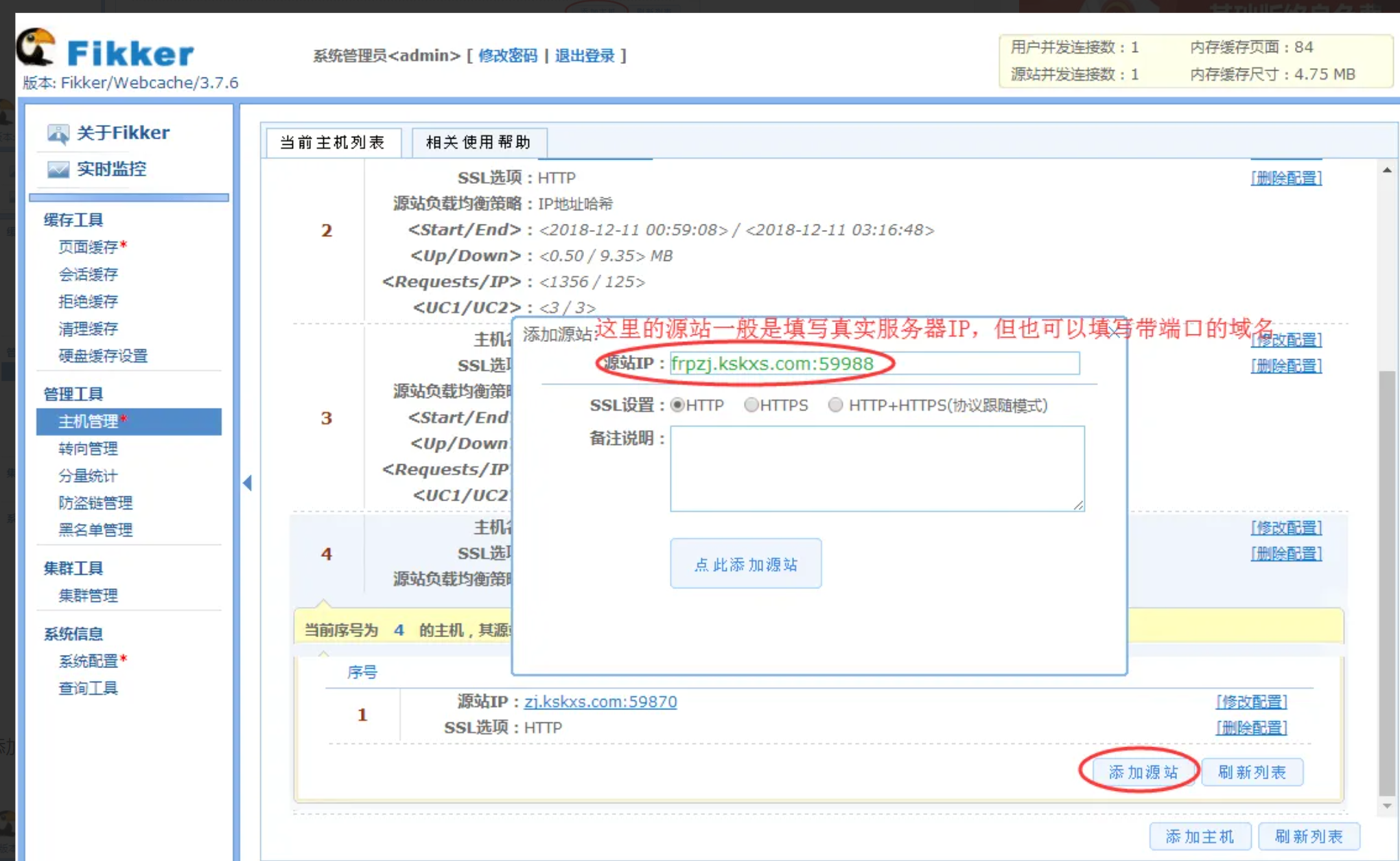
Task: Go to 分量统计 in the sidebar
Action: pos(89,476)
